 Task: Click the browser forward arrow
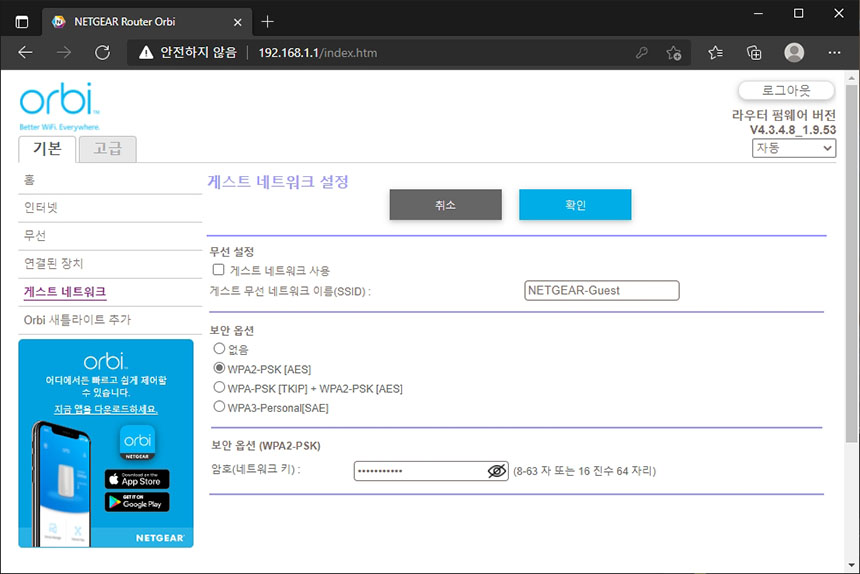(x=64, y=53)
